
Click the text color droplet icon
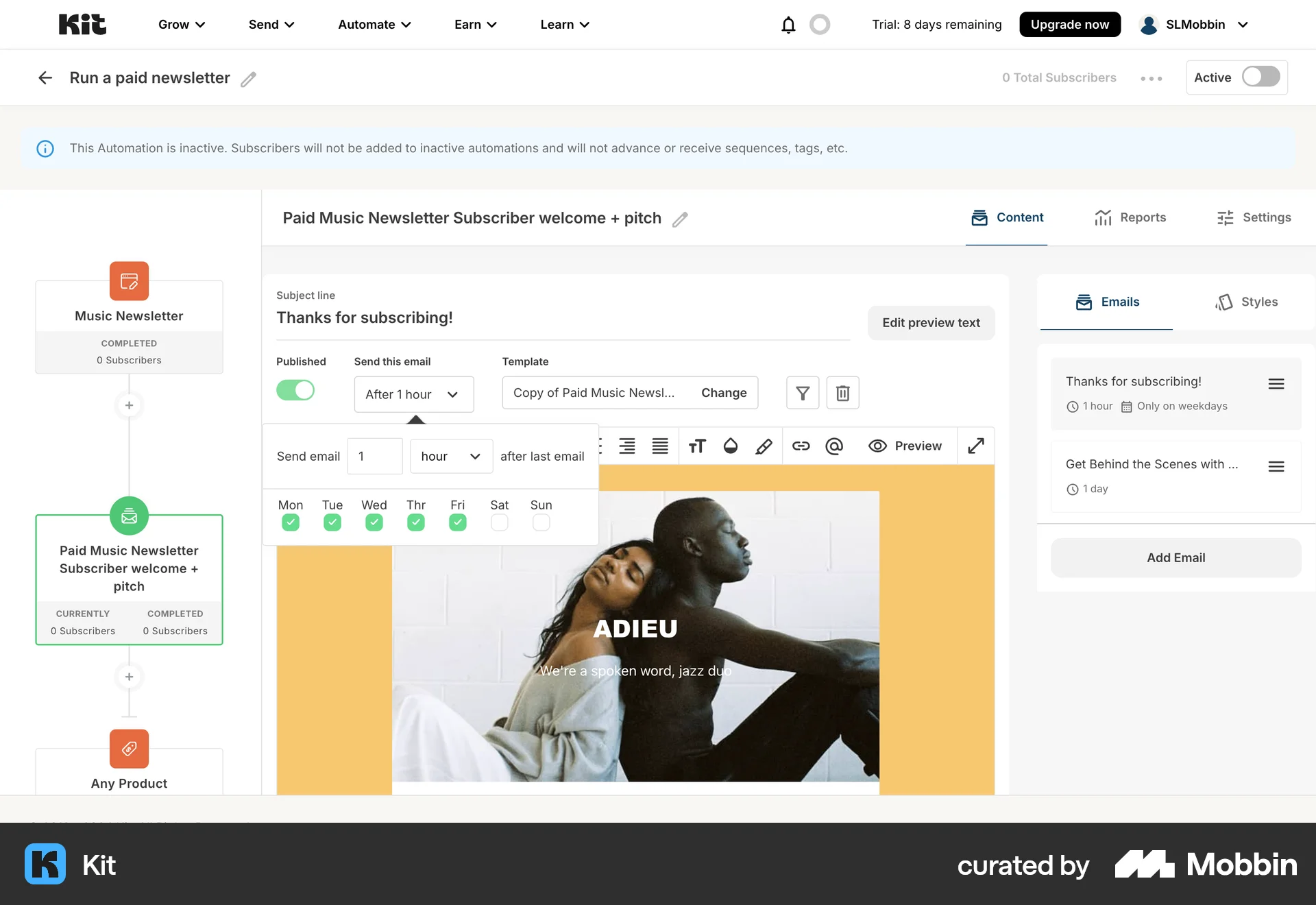pyautogui.click(x=730, y=446)
